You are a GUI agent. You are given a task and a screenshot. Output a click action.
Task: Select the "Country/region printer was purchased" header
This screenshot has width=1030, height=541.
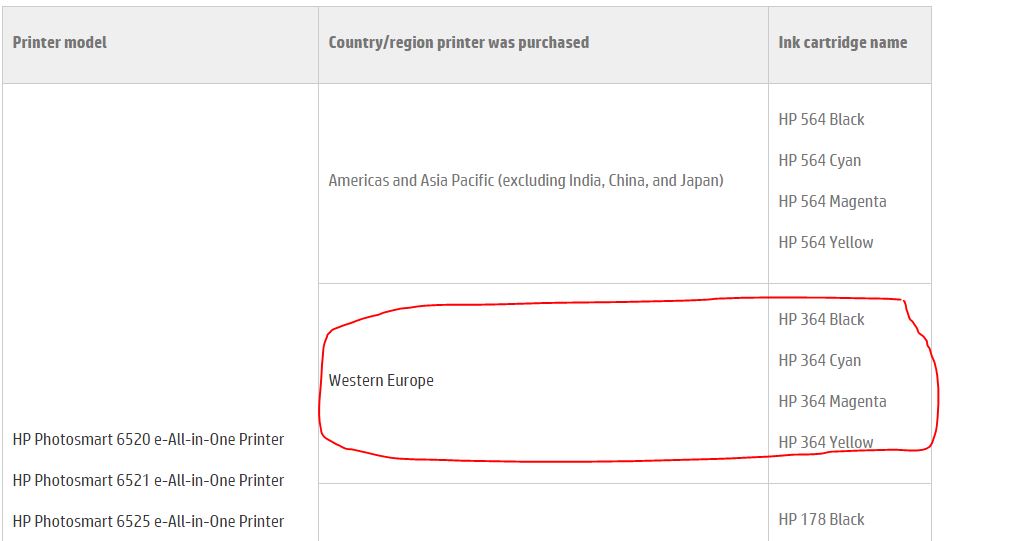click(458, 42)
